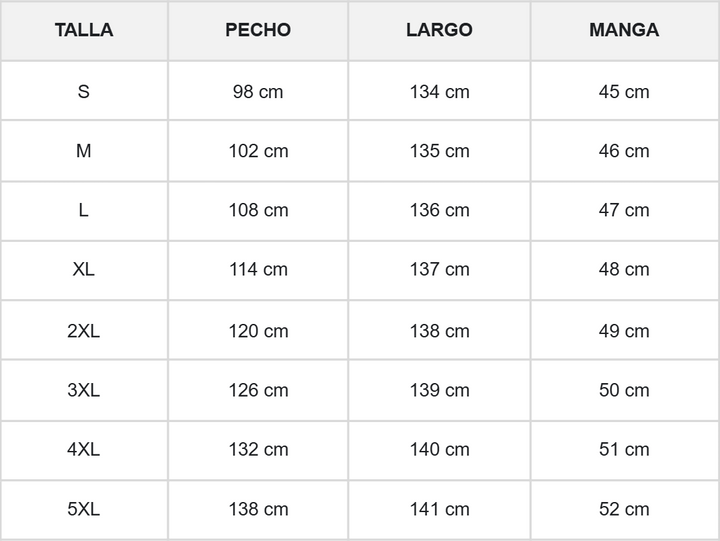Image resolution: width=720 pixels, height=541 pixels.
Task: Click the PECHO column header
Action: click(258, 30)
